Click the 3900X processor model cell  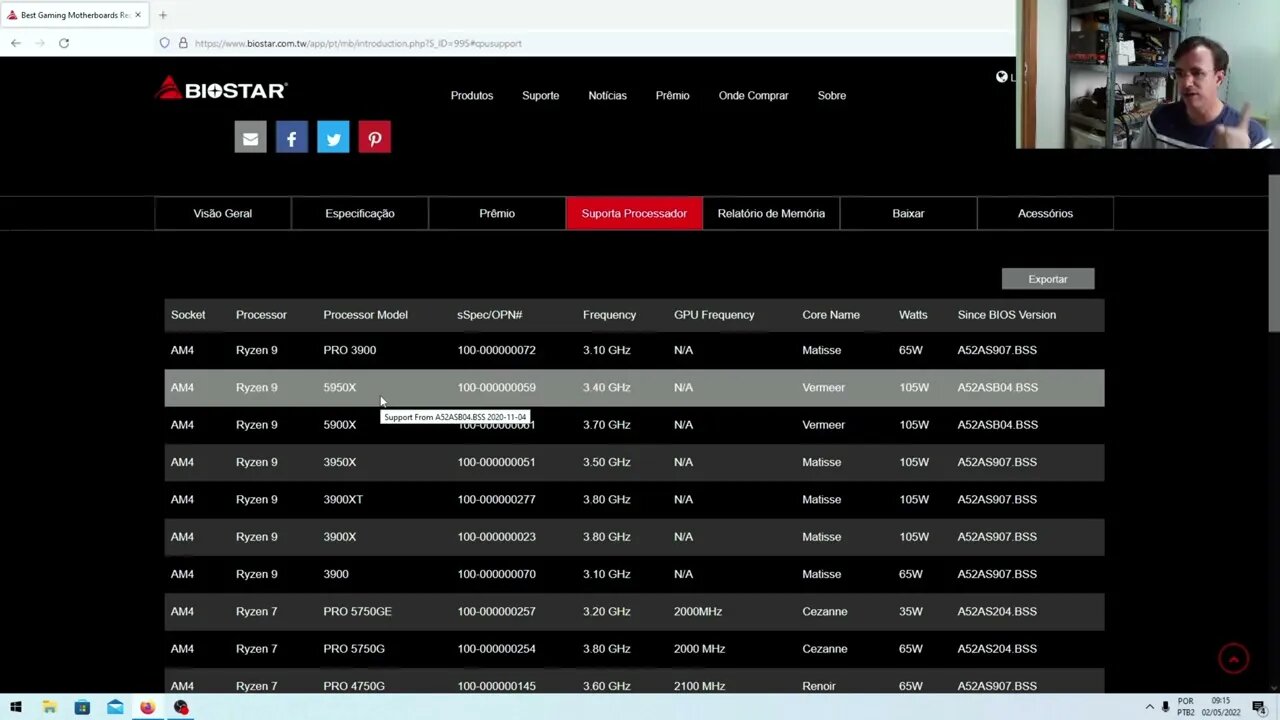340,537
